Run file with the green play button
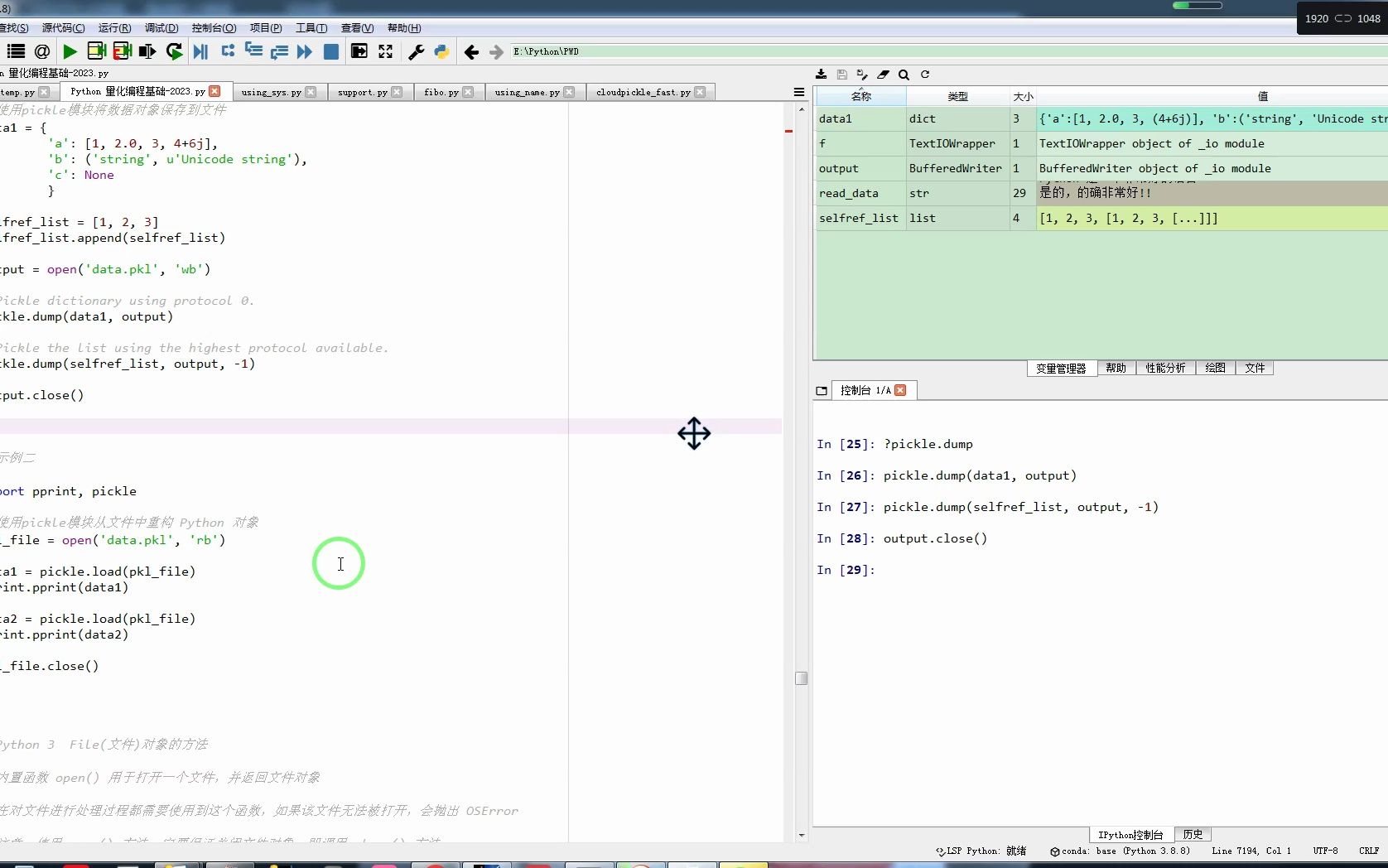The image size is (1388, 868). pyautogui.click(x=70, y=51)
